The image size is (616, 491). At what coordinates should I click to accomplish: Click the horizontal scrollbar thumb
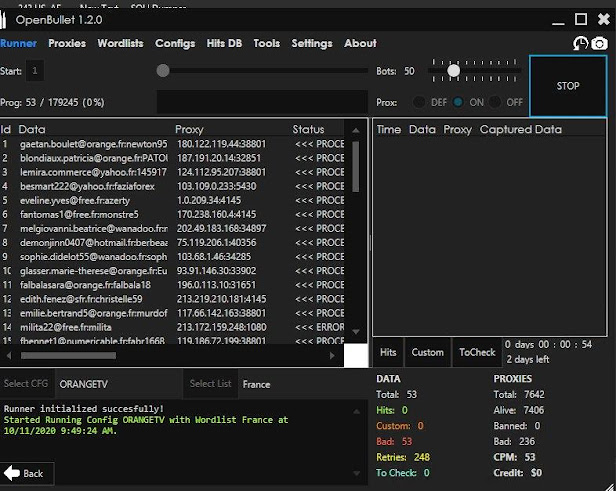click(x=68, y=355)
